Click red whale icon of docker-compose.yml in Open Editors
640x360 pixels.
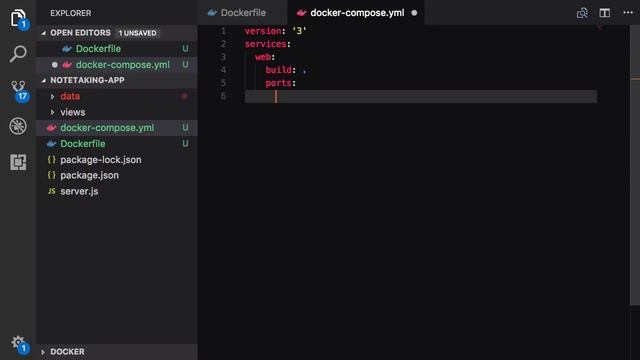(67, 65)
